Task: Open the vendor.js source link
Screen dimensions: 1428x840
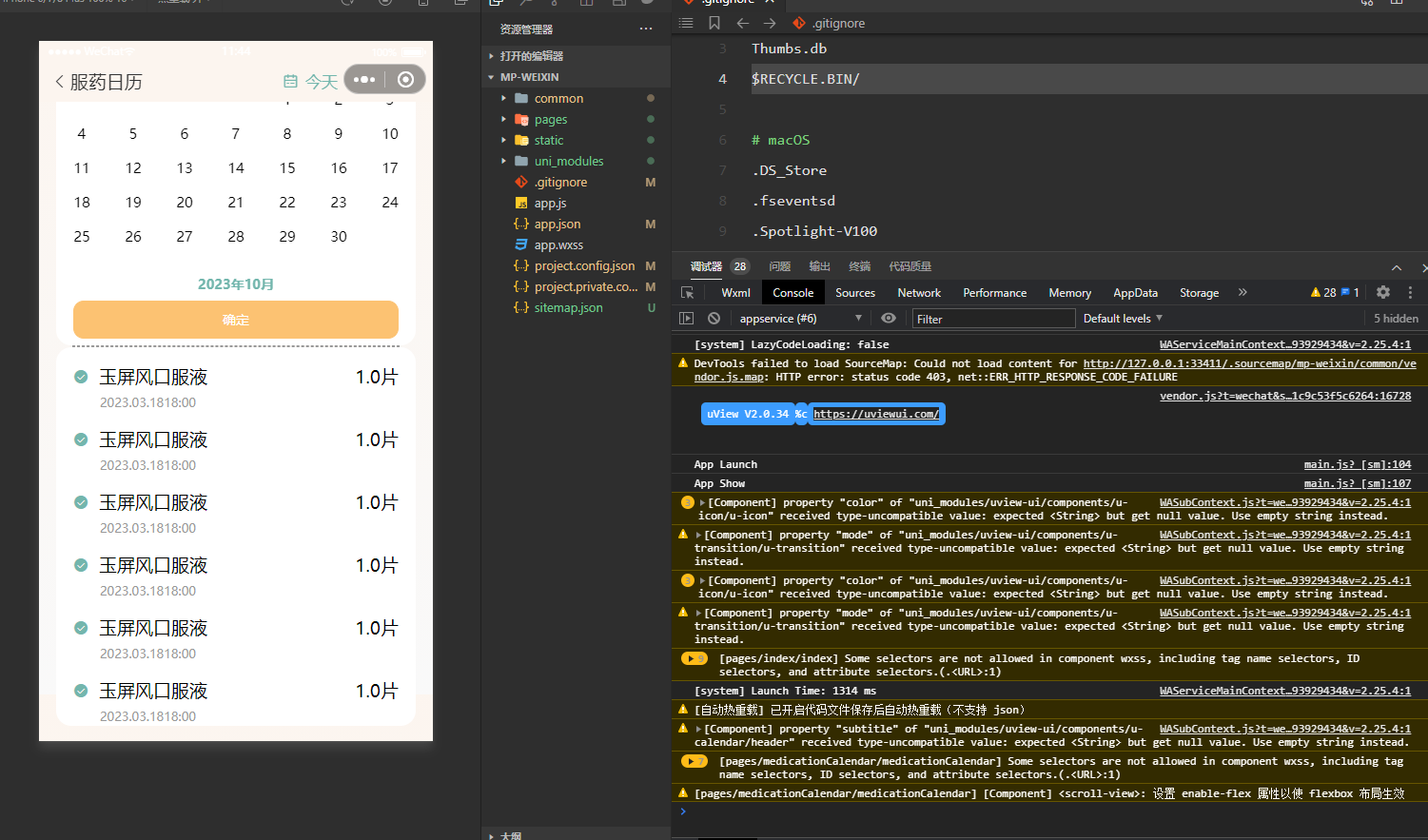Action: click(x=1285, y=396)
